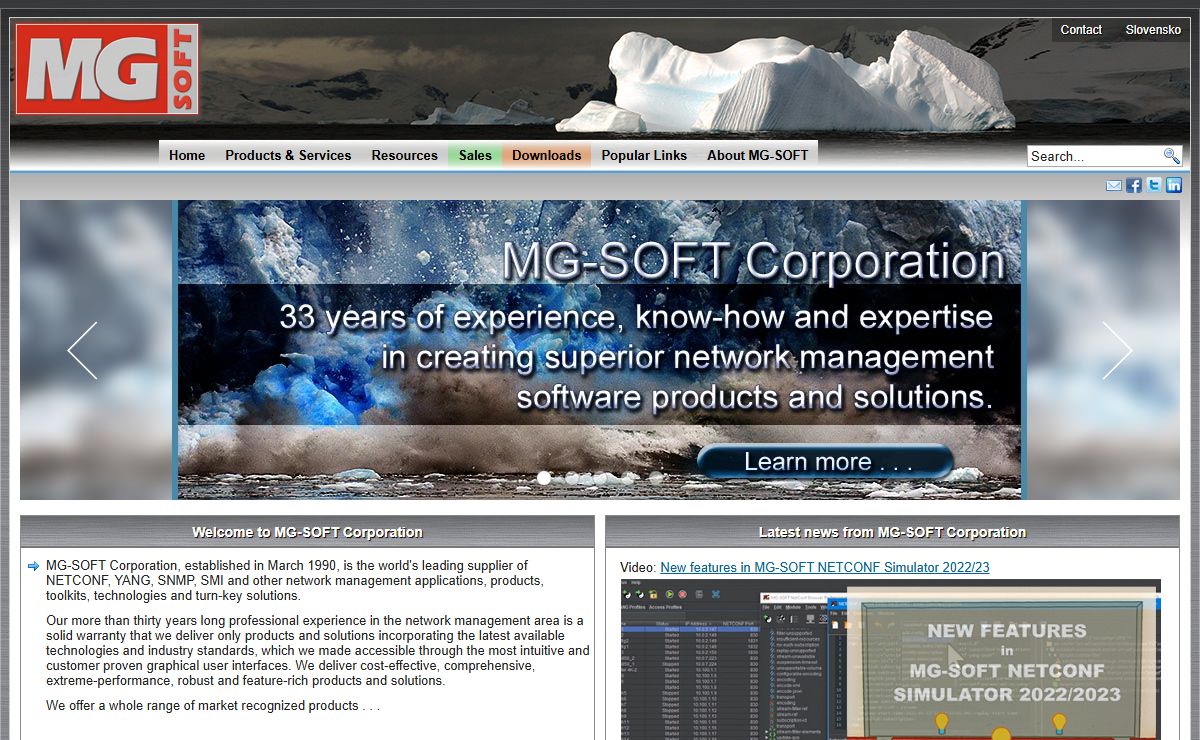
Task: Click the 'Video:' label text
Action: [638, 567]
